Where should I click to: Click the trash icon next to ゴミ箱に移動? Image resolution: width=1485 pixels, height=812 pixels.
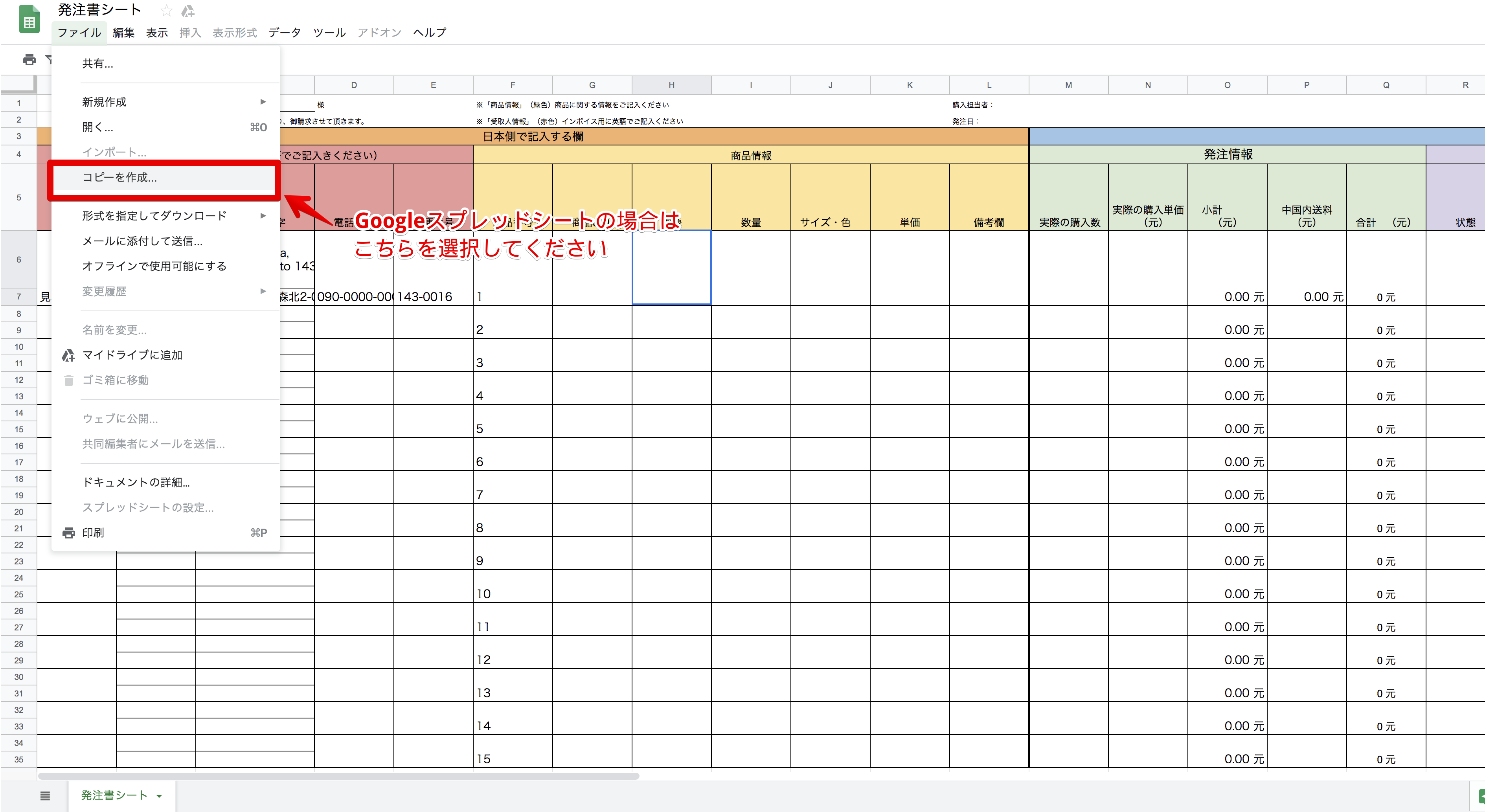click(69, 380)
